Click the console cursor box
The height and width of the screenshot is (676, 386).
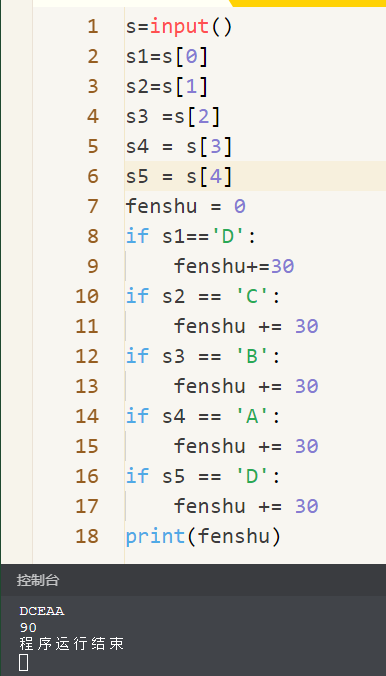pyautogui.click(x=24, y=662)
